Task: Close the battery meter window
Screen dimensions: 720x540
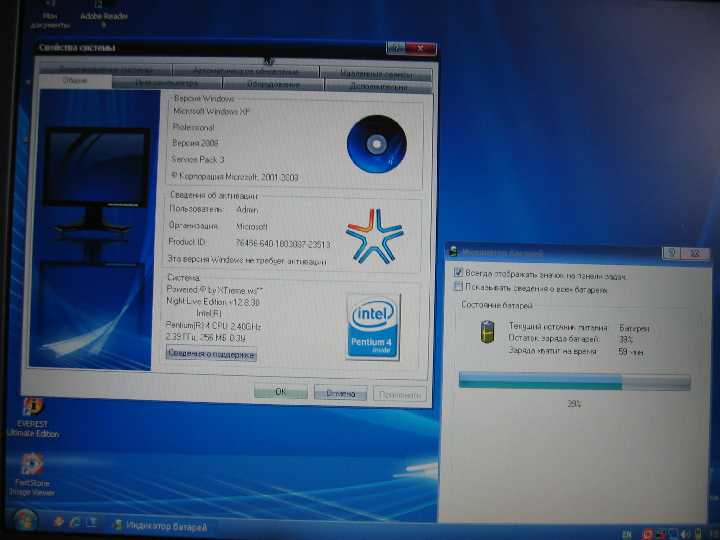Action: (x=696, y=253)
